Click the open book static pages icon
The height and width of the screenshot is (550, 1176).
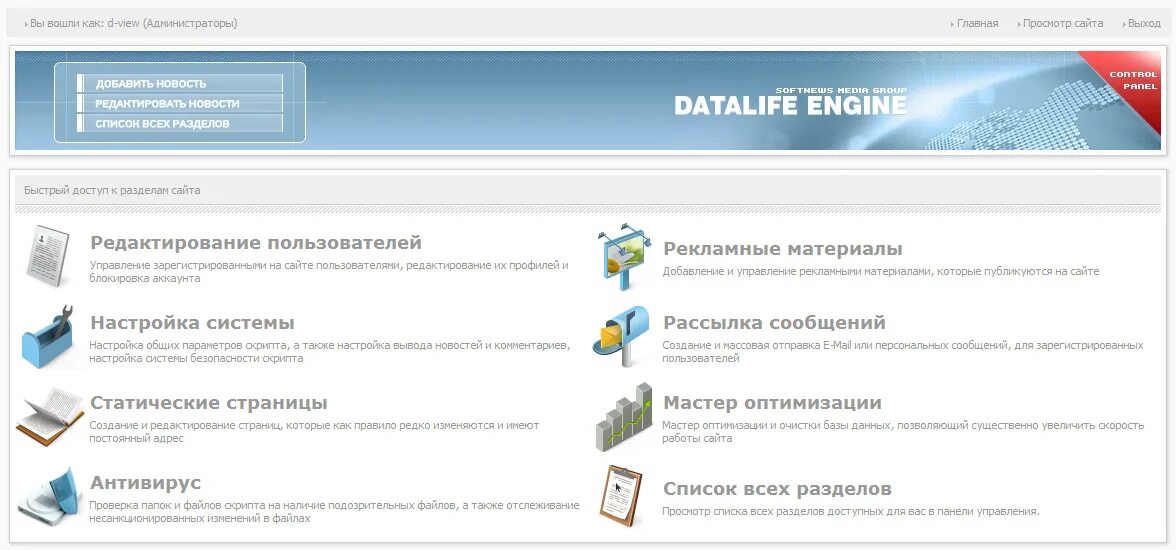[x=50, y=417]
